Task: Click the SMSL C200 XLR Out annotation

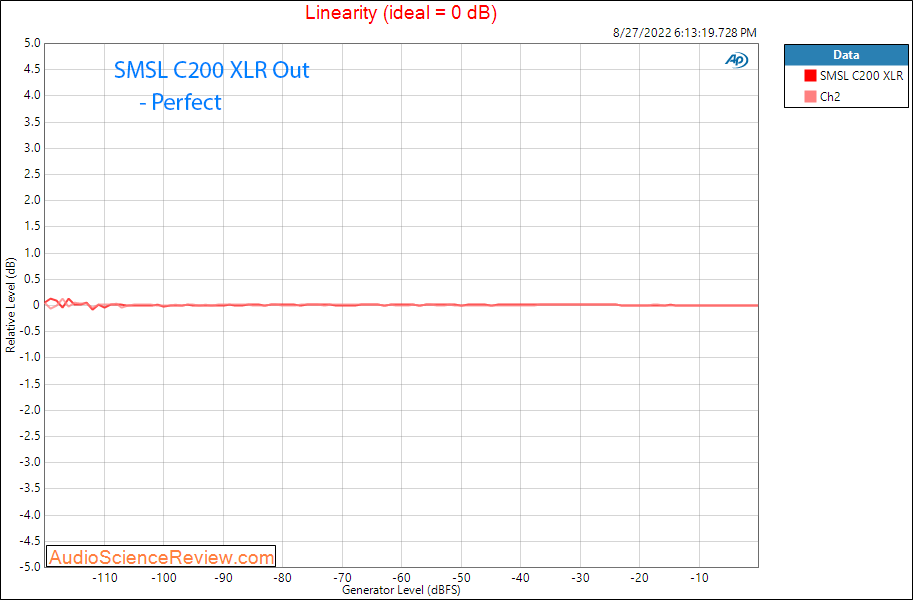Action: point(211,70)
